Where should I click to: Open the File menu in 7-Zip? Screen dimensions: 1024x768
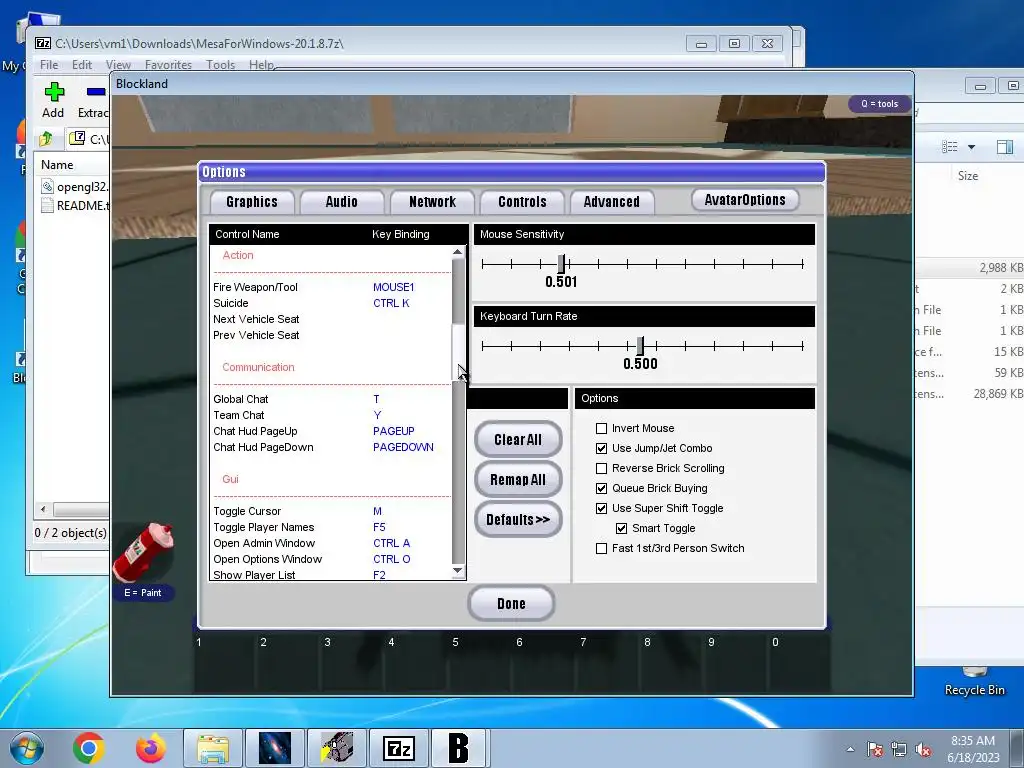point(49,65)
